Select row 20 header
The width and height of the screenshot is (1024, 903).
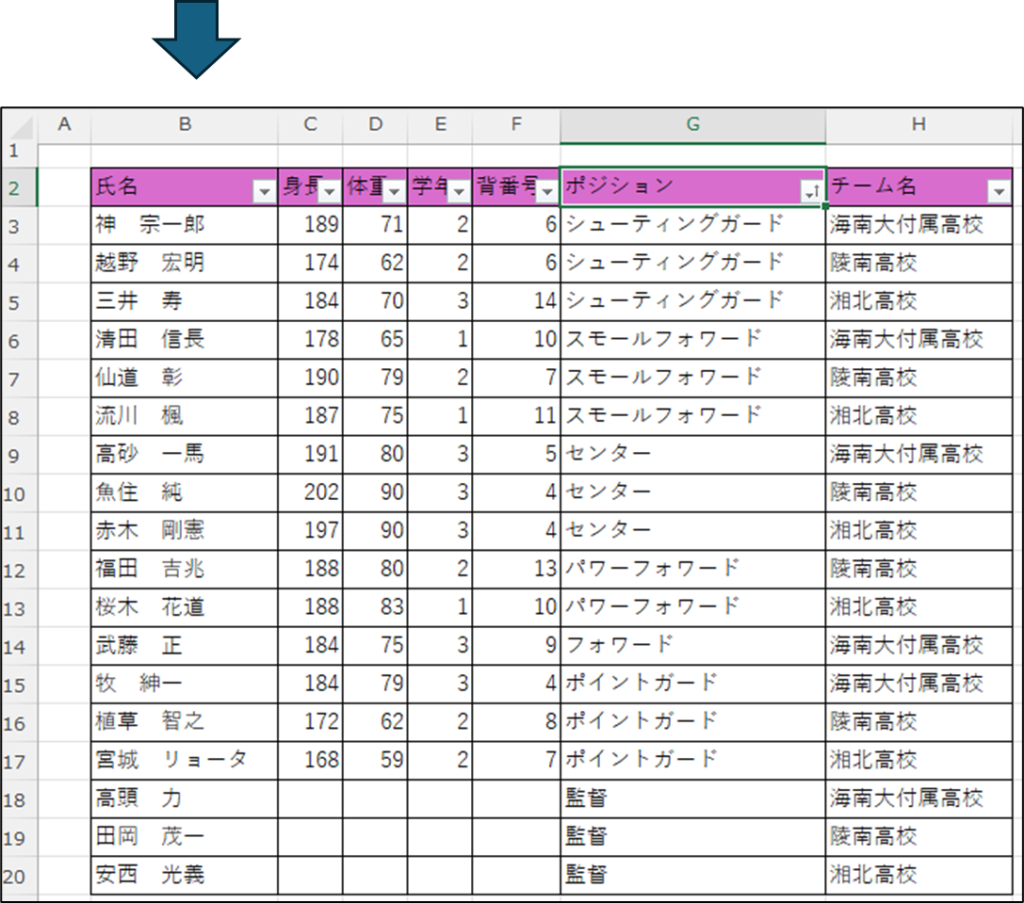(19, 876)
